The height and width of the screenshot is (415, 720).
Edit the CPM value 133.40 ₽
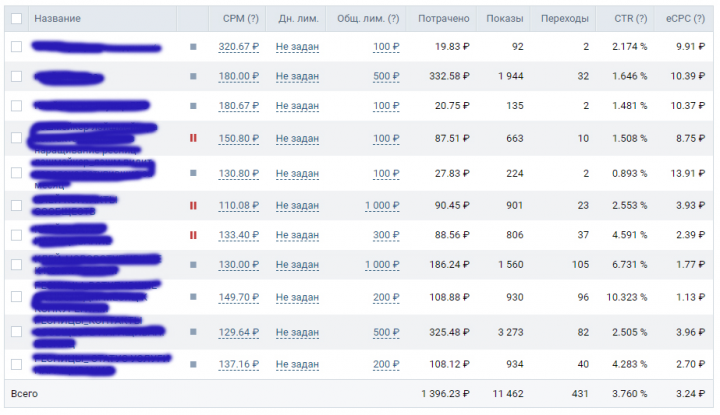point(239,235)
